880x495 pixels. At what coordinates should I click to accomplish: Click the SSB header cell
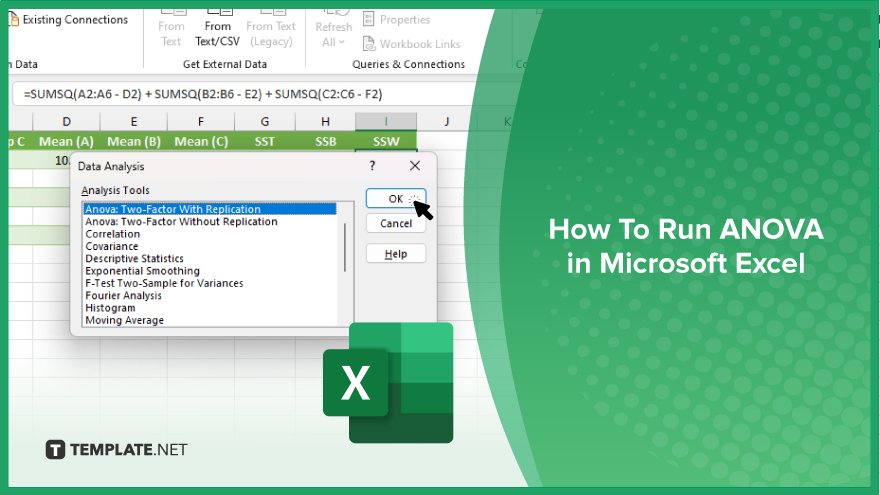pos(326,141)
